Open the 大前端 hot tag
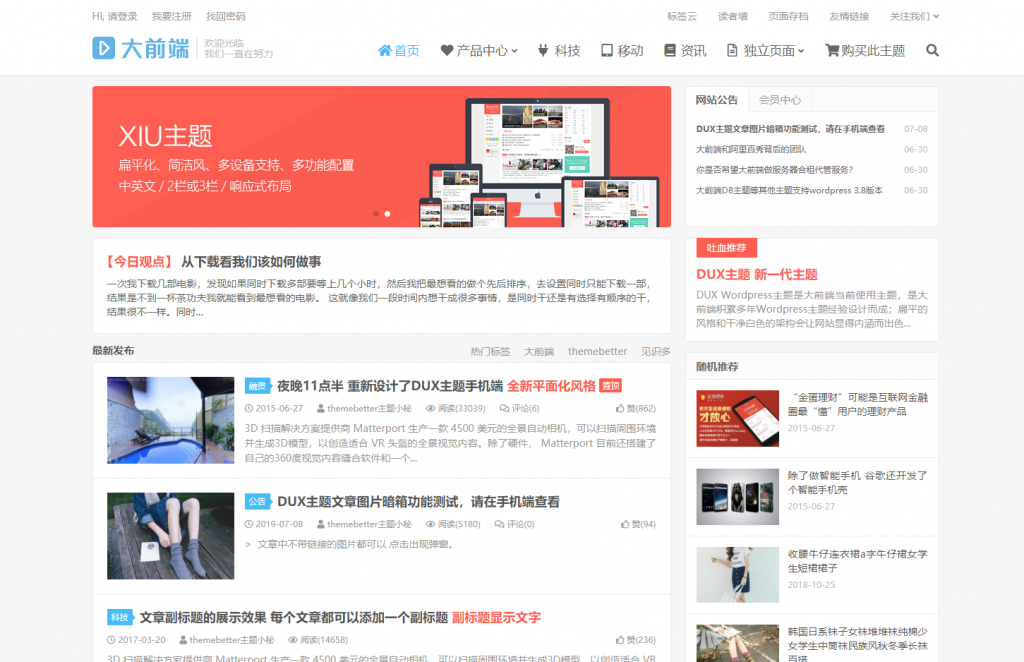Image resolution: width=1024 pixels, height=662 pixels. [x=539, y=351]
